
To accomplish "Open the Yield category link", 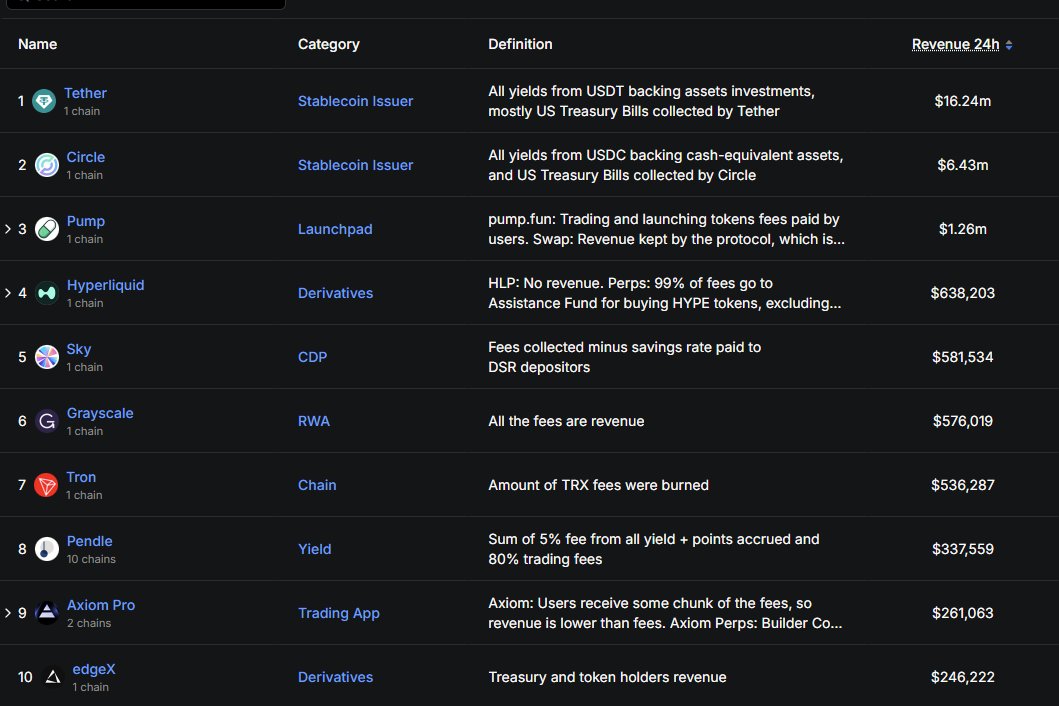I will coord(315,549).
